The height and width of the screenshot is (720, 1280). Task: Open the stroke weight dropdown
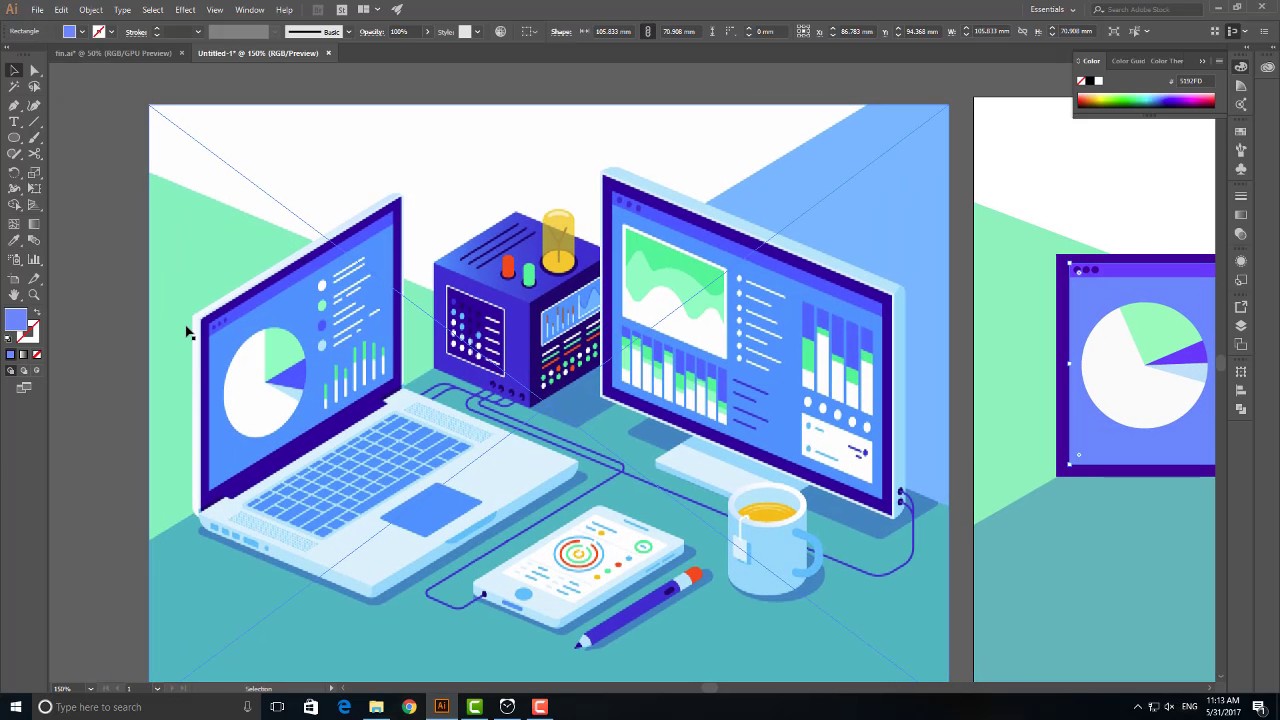[x=198, y=32]
